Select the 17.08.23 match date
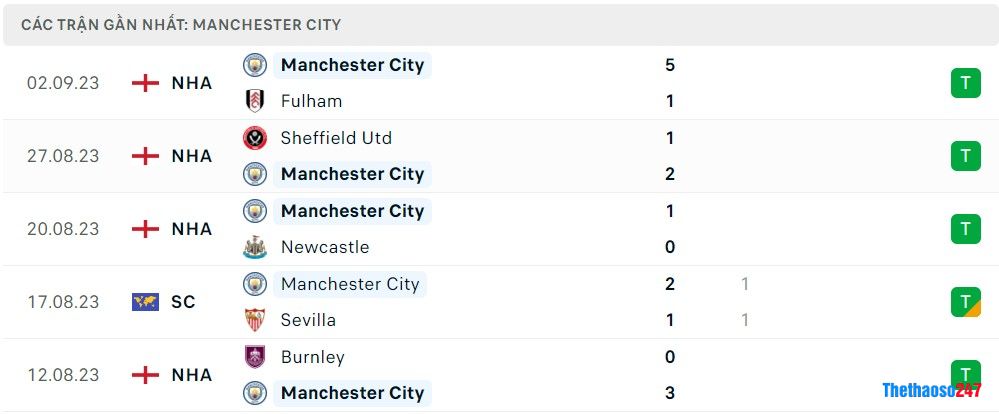The height and width of the screenshot is (414, 999). [63, 302]
